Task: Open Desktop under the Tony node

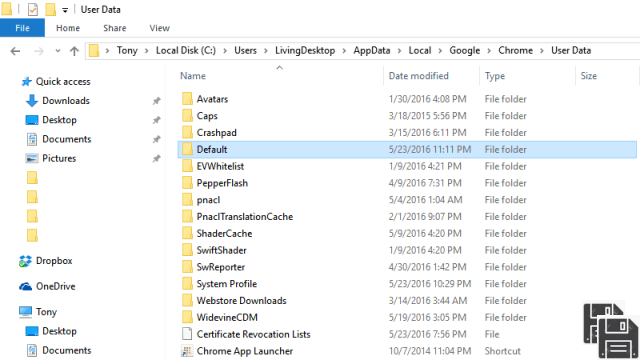Action: [59, 331]
